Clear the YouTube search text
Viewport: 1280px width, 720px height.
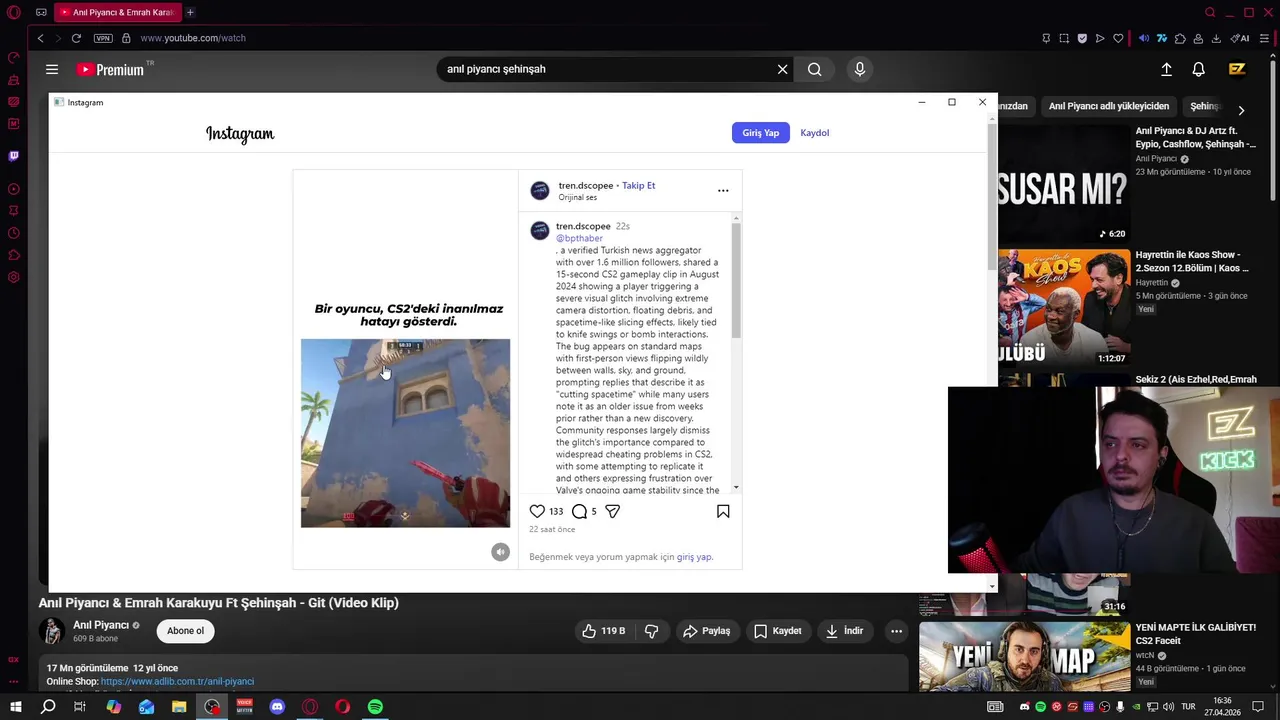pos(782,69)
